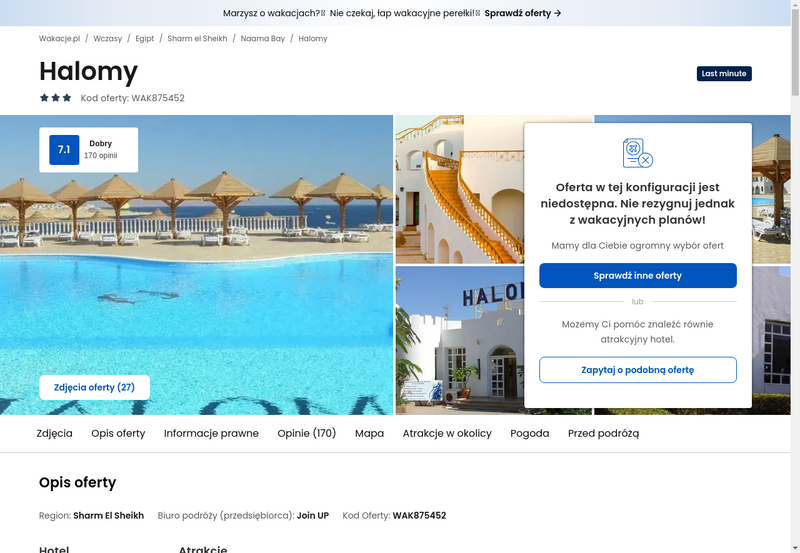This screenshot has width=800, height=553.
Task: Click the three-star hotel rating icons
Action: (56, 98)
